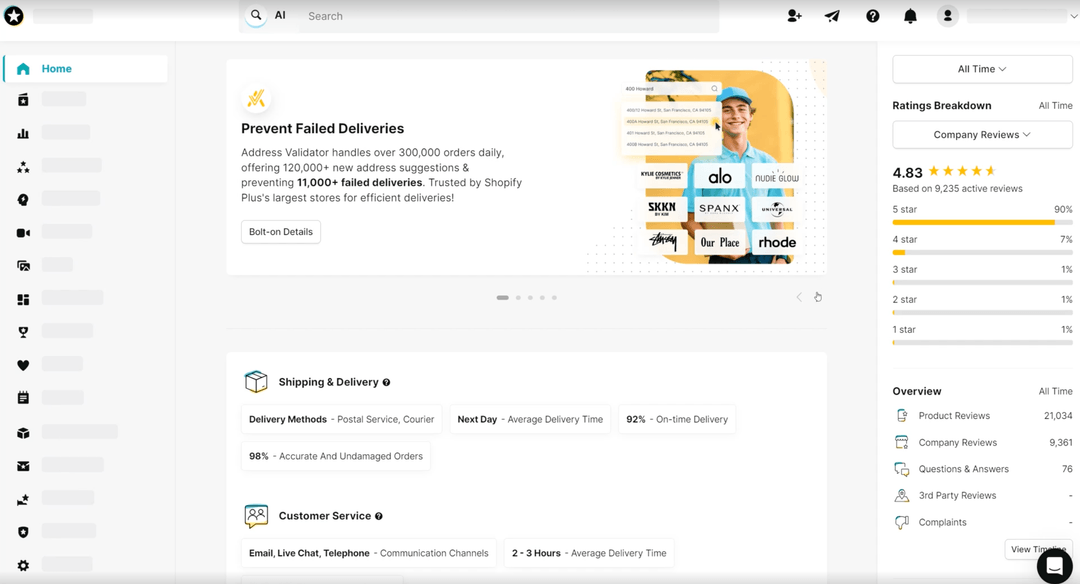The width and height of the screenshot is (1080, 584).
Task: Select the Home menu item
Action: 85,69
